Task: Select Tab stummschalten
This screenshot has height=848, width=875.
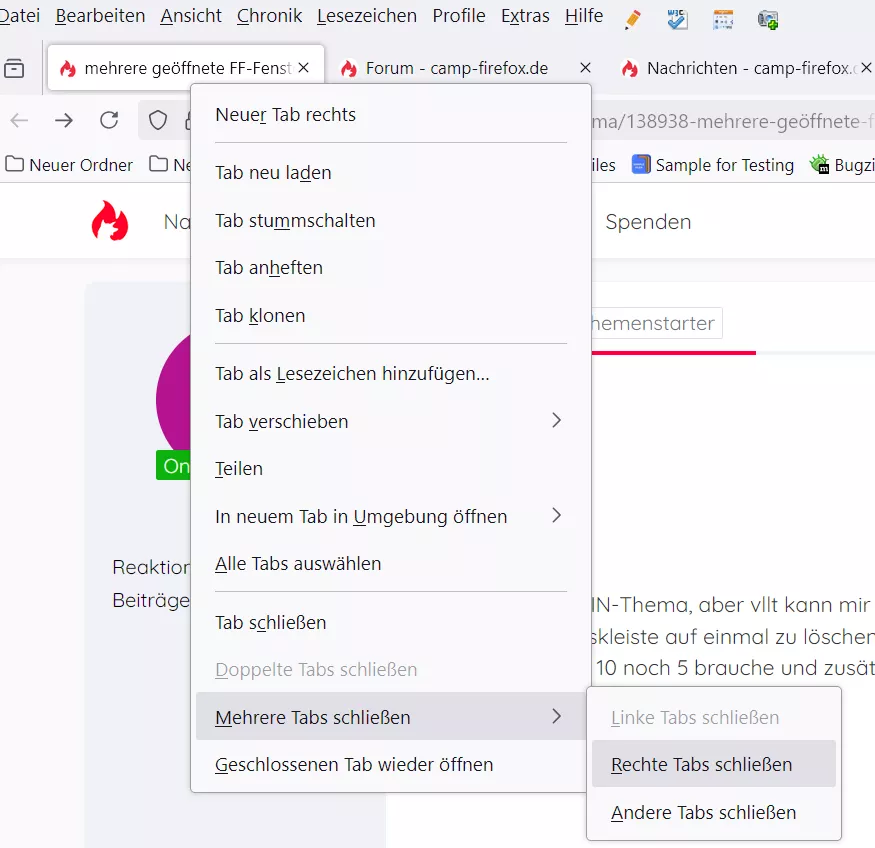Action: click(391, 221)
